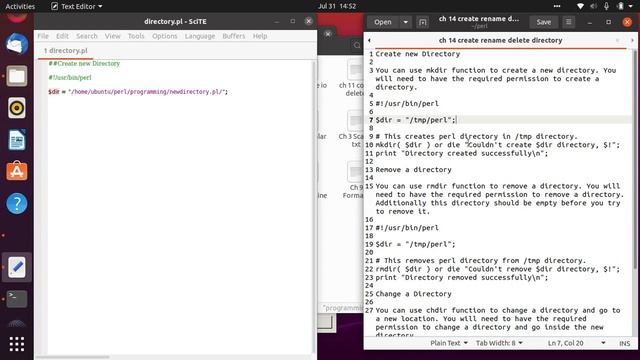Click the new document icon in gedit header
Viewport: 640px width, 360px height.
[x=422, y=22]
